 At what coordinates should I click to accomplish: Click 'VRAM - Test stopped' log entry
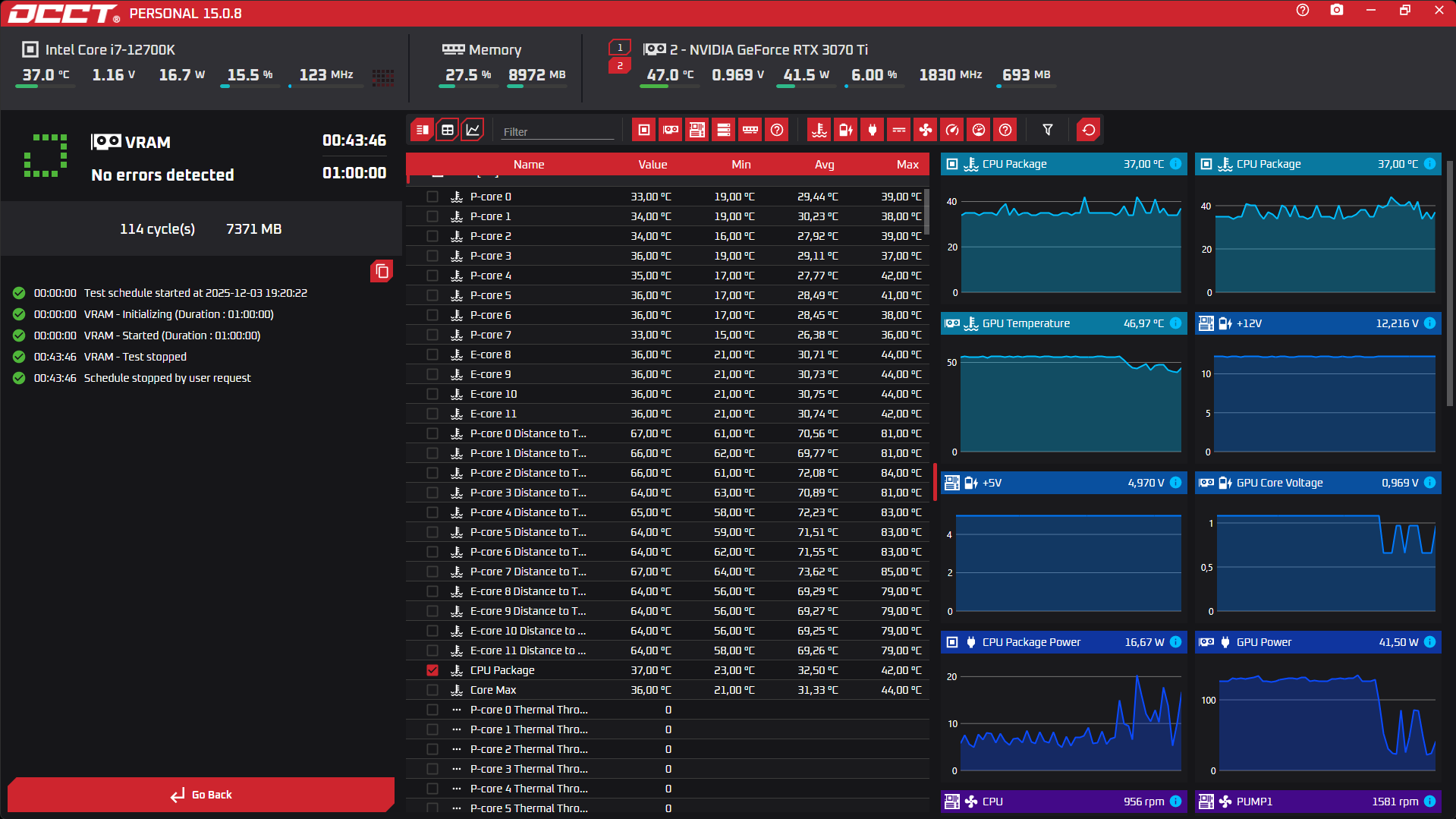[135, 357]
